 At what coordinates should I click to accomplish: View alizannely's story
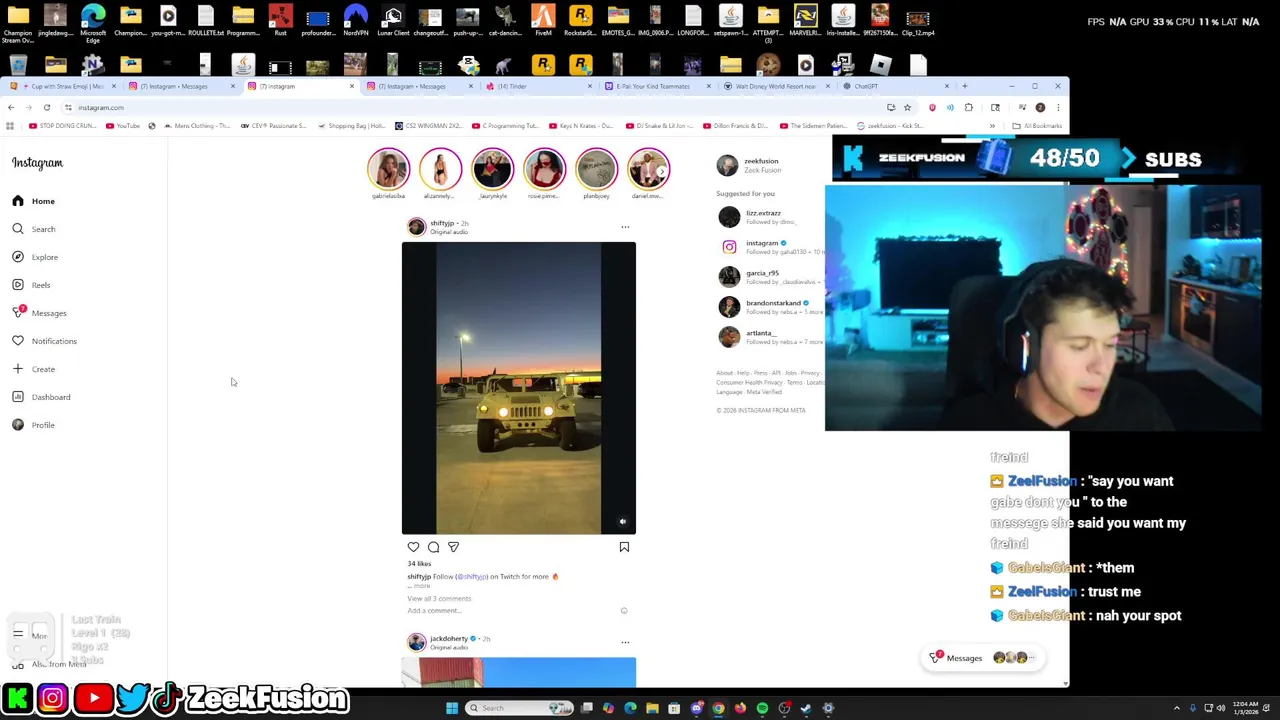tap(440, 169)
